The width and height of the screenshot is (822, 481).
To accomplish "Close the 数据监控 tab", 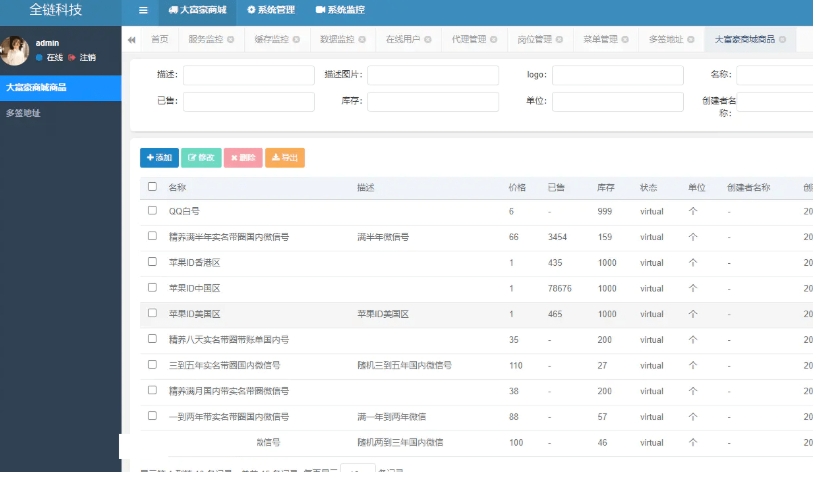I will tap(362, 39).
